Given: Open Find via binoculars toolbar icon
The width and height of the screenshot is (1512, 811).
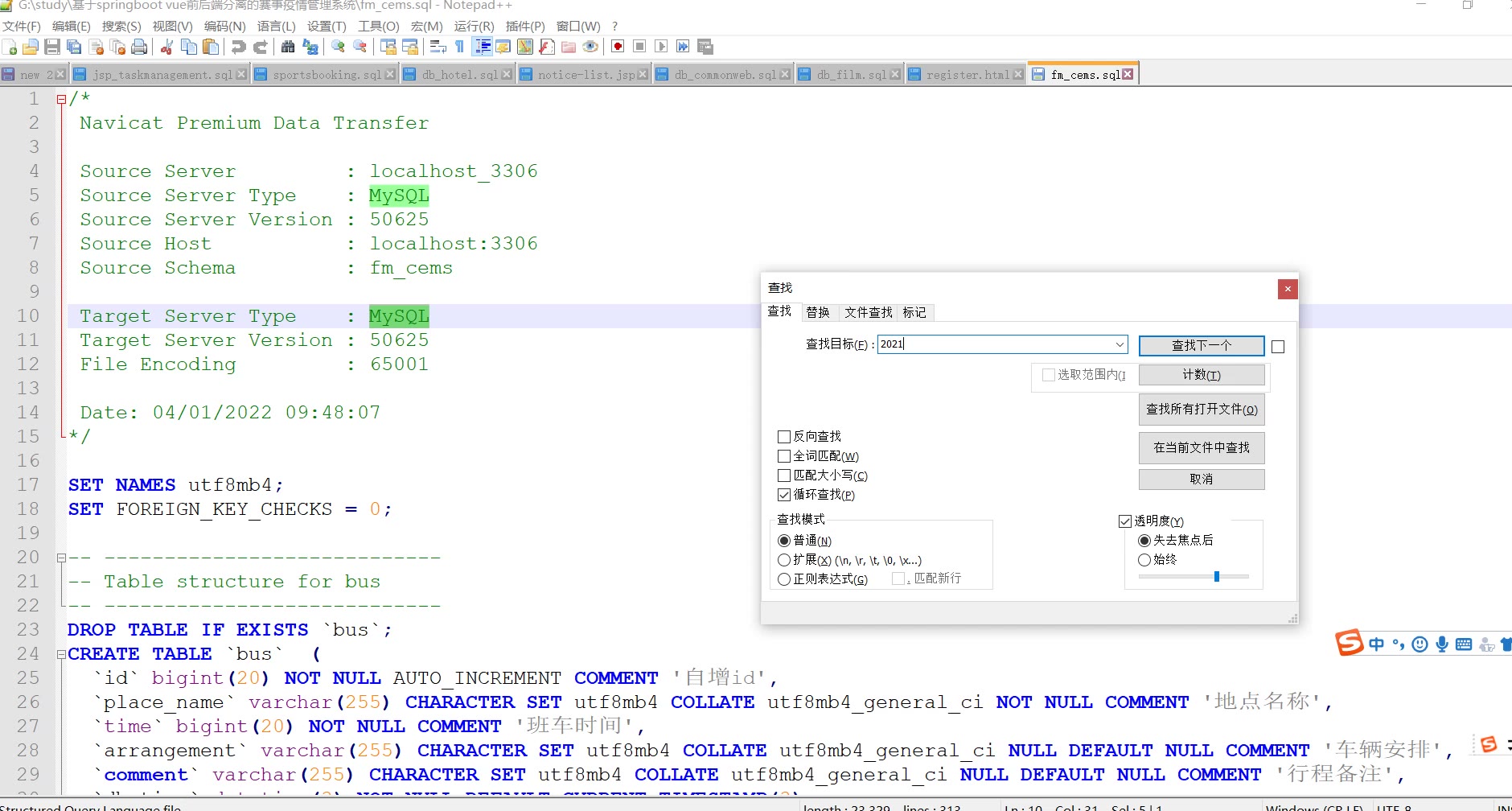Looking at the screenshot, I should pyautogui.click(x=287, y=47).
